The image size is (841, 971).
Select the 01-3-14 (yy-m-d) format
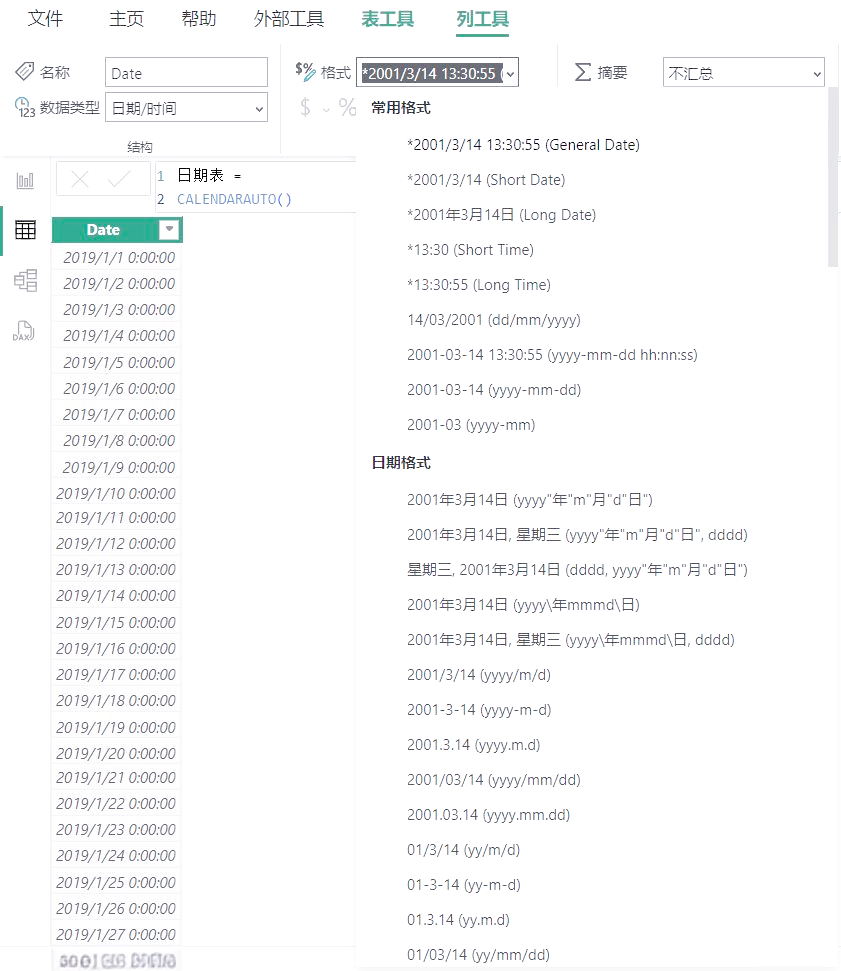(x=463, y=885)
